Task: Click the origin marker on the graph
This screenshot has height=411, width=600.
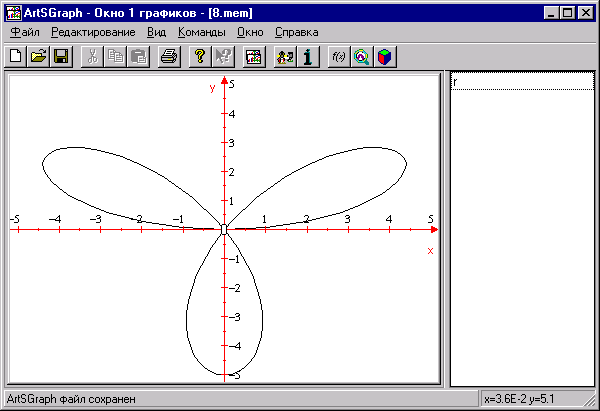Action: click(224, 229)
